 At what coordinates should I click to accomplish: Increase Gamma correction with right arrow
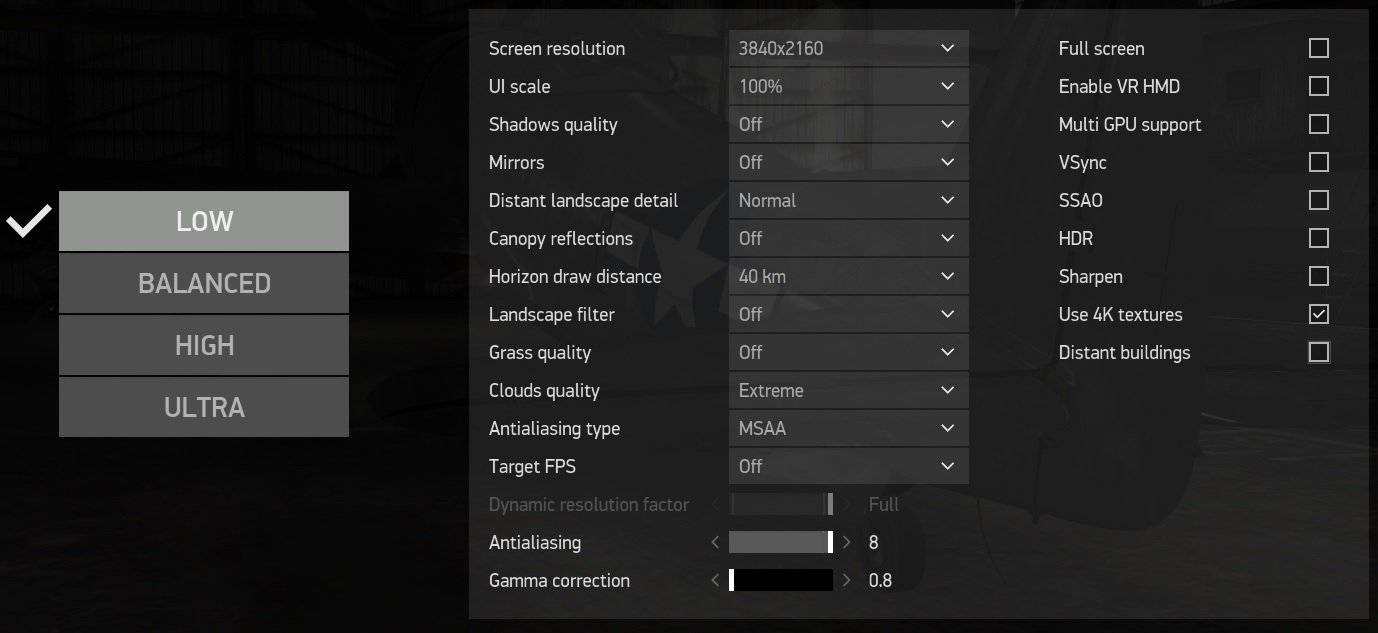[x=847, y=580]
